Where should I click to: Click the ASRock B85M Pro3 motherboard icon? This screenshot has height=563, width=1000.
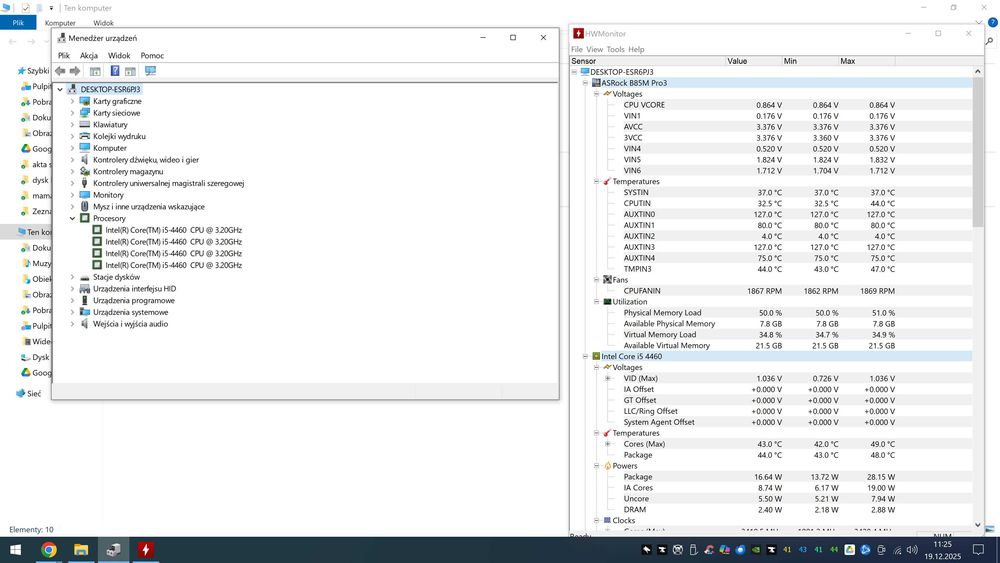click(x=596, y=83)
